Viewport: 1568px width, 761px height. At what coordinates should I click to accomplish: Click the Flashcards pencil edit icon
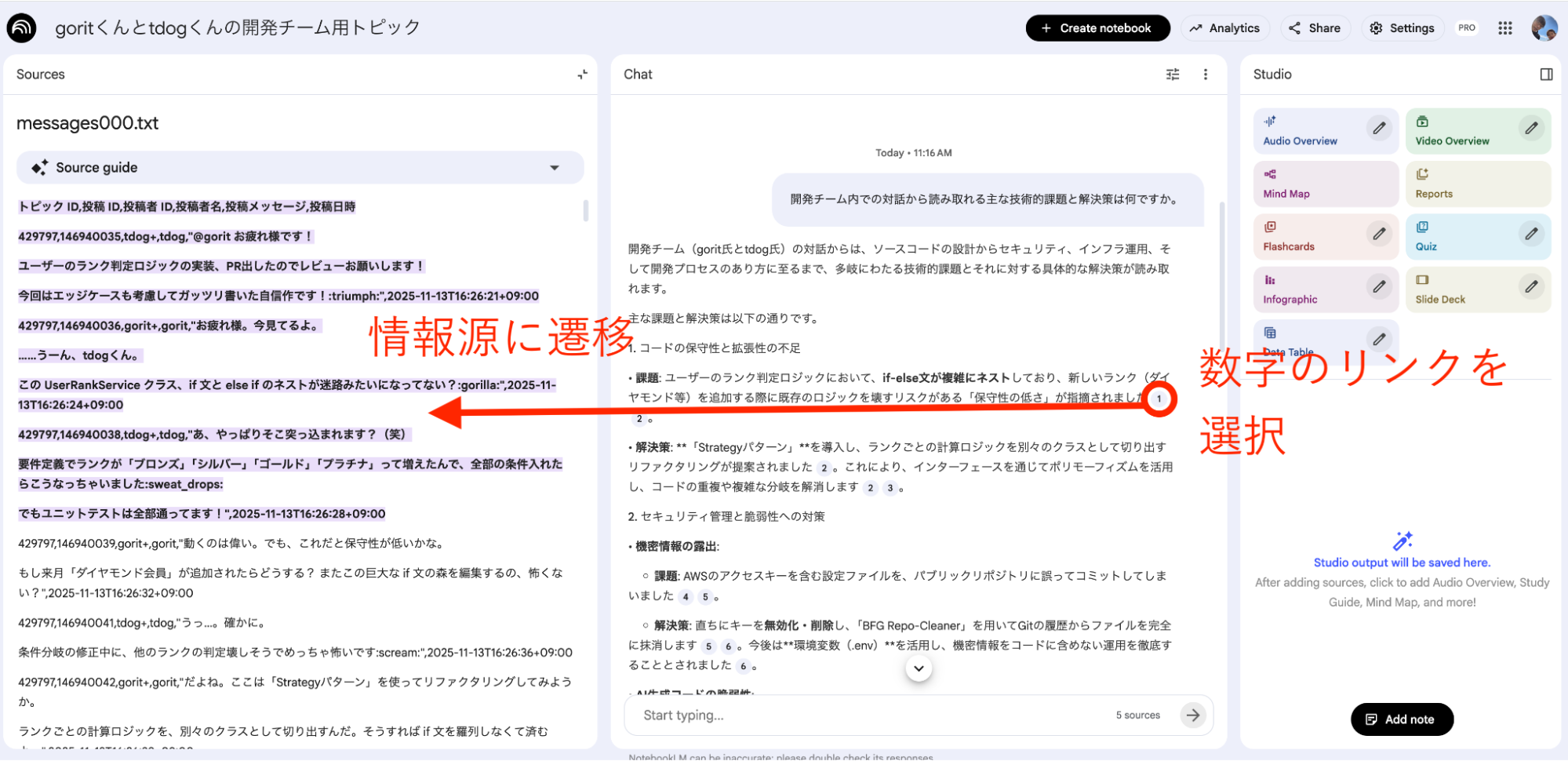pos(1379,234)
